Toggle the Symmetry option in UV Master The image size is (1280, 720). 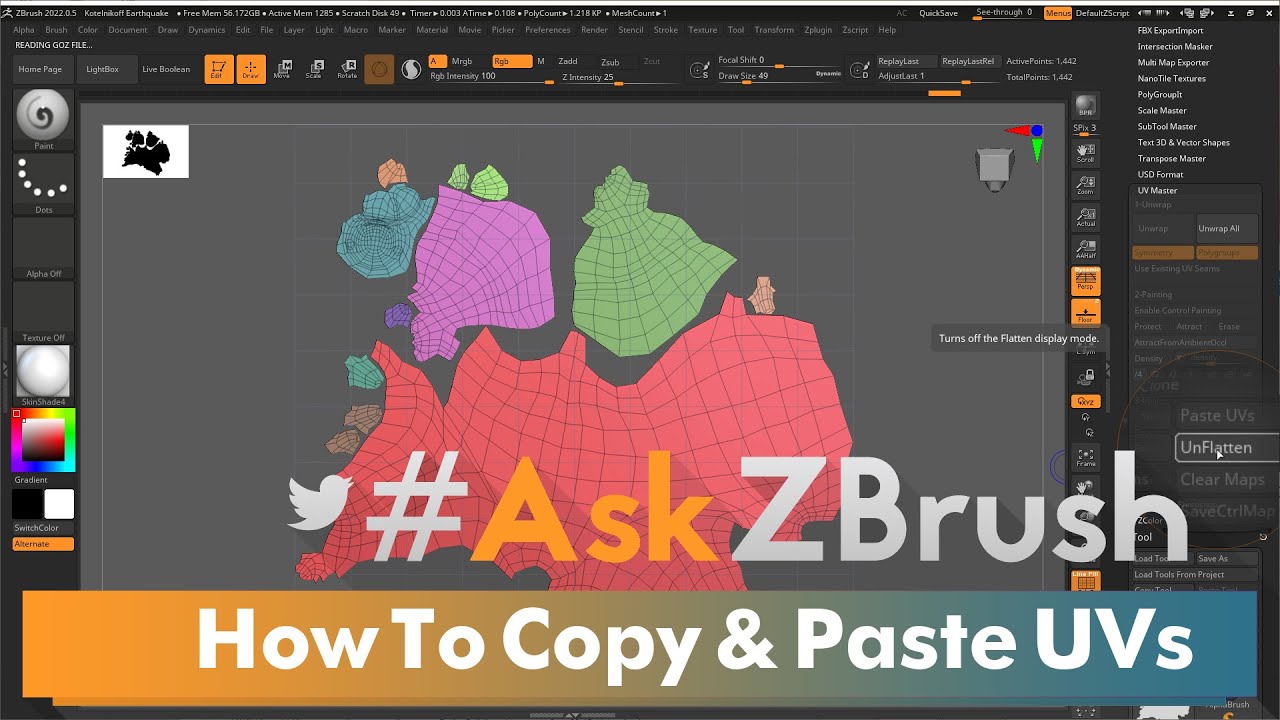coord(1162,252)
